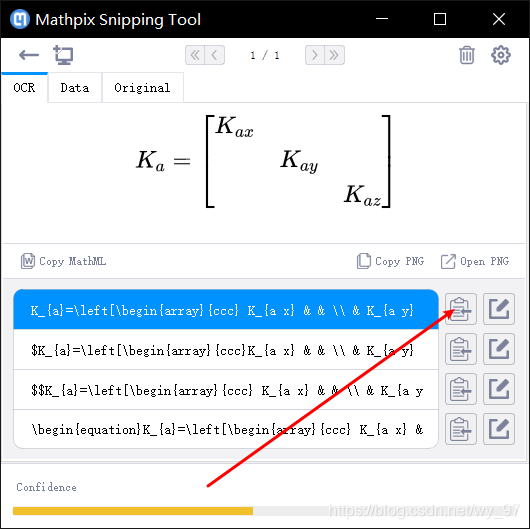Click the back arrow icon

point(29,55)
